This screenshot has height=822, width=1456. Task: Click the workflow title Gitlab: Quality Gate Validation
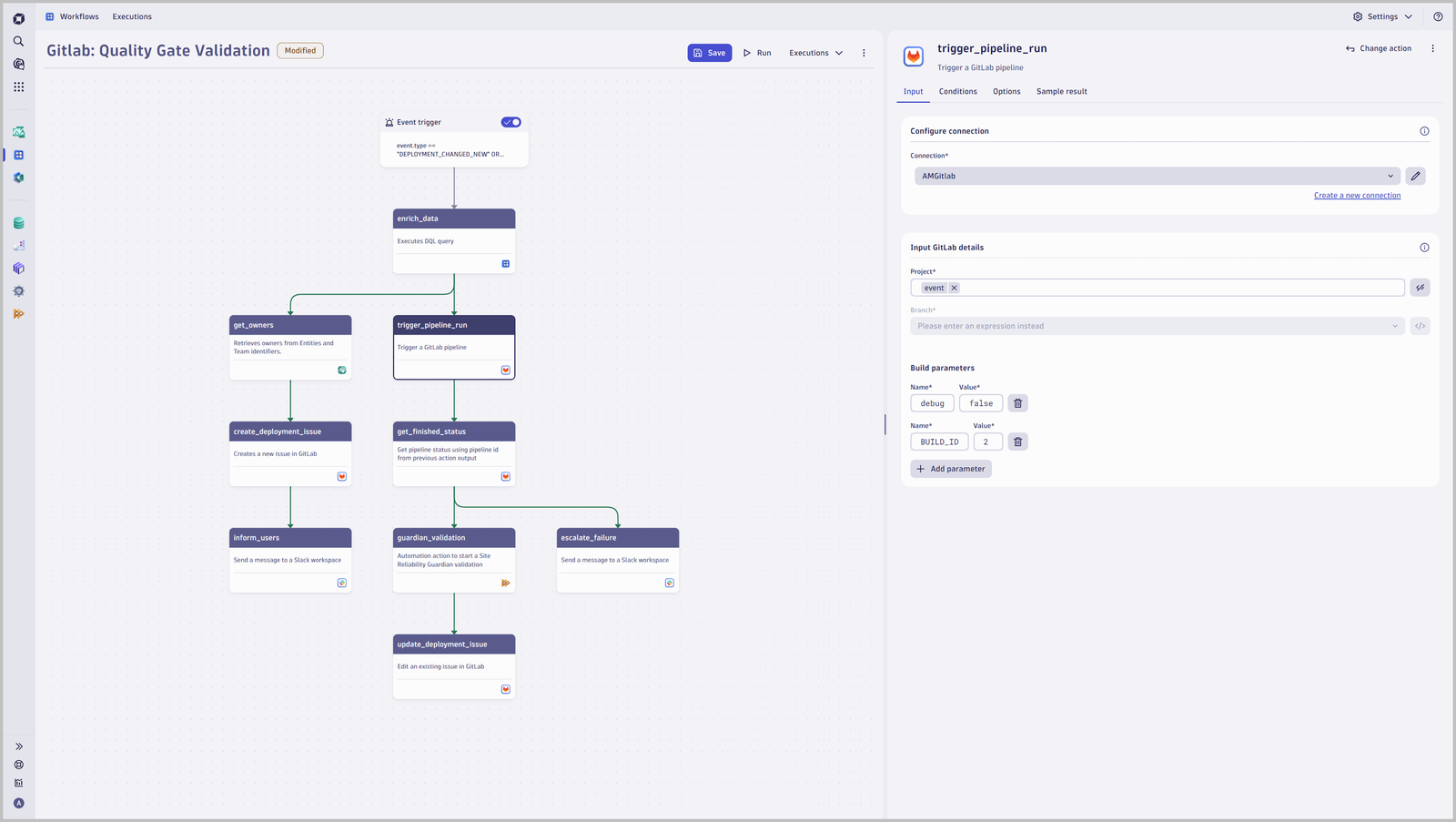(x=158, y=51)
